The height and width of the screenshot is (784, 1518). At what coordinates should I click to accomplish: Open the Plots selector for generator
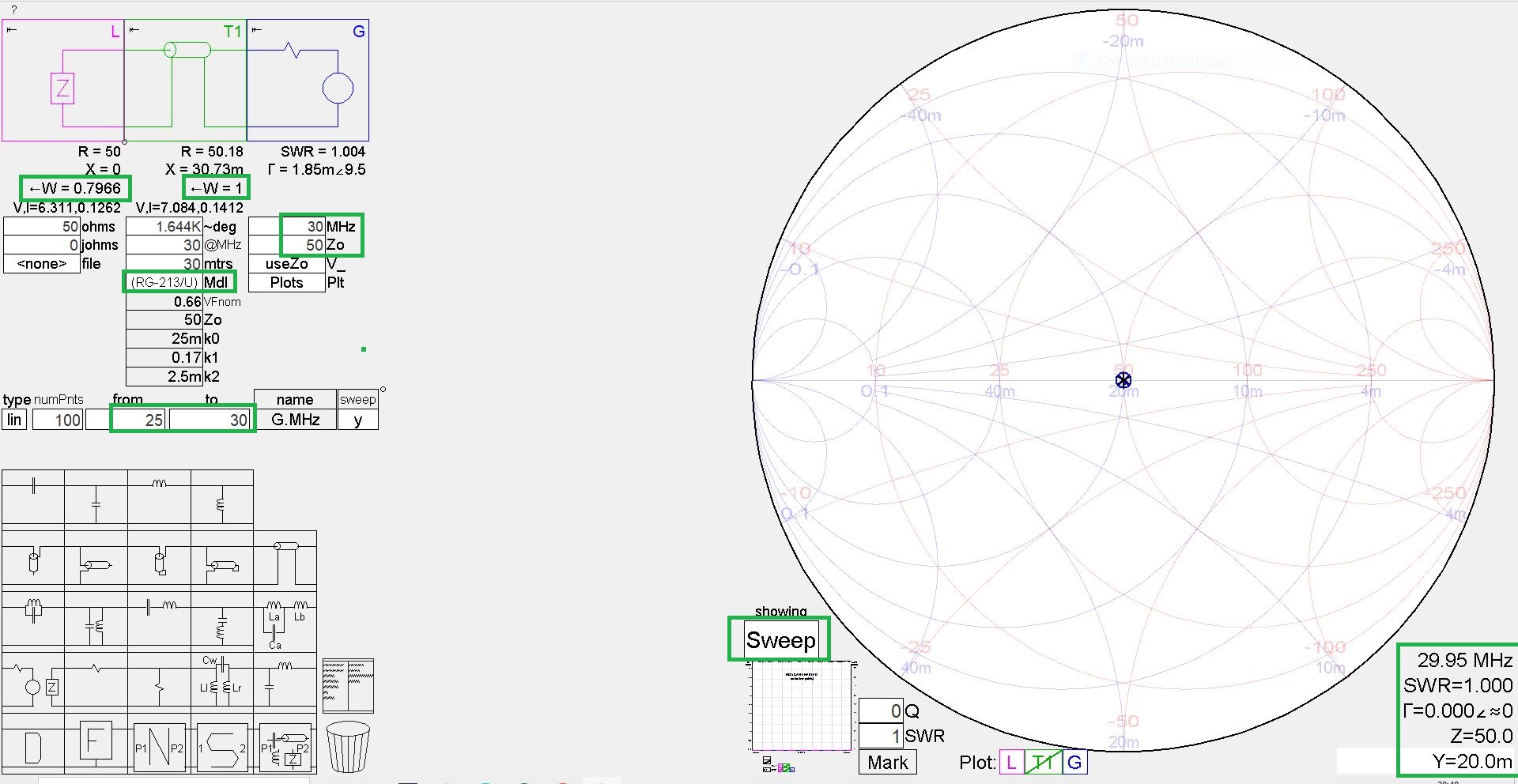[287, 283]
